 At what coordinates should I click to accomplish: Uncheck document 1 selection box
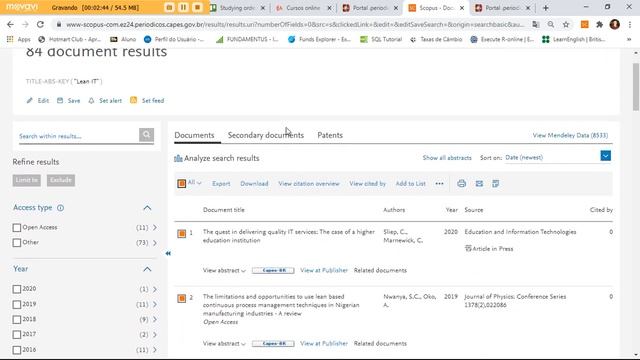pyautogui.click(x=182, y=233)
